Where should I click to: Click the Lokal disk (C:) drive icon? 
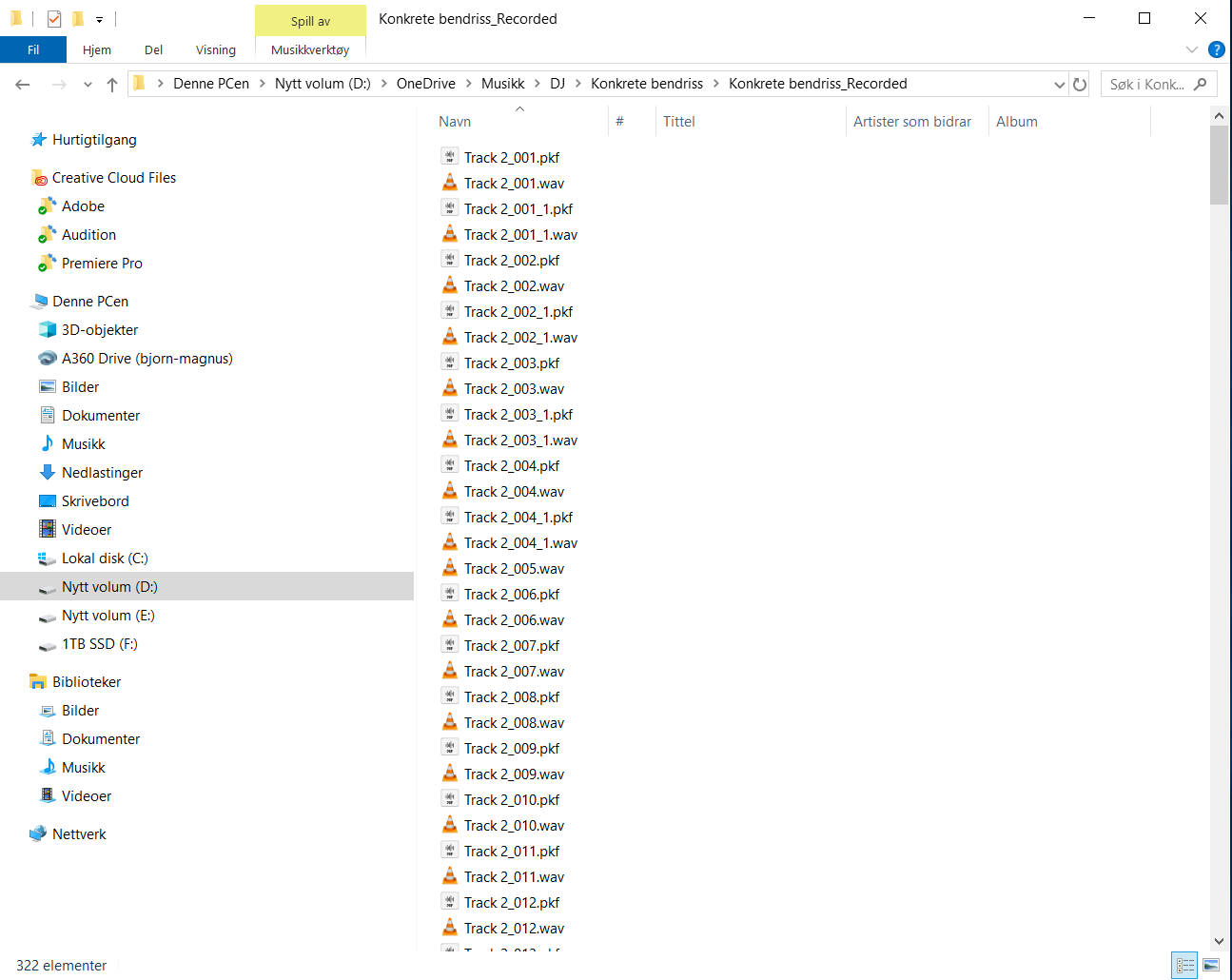coord(48,559)
